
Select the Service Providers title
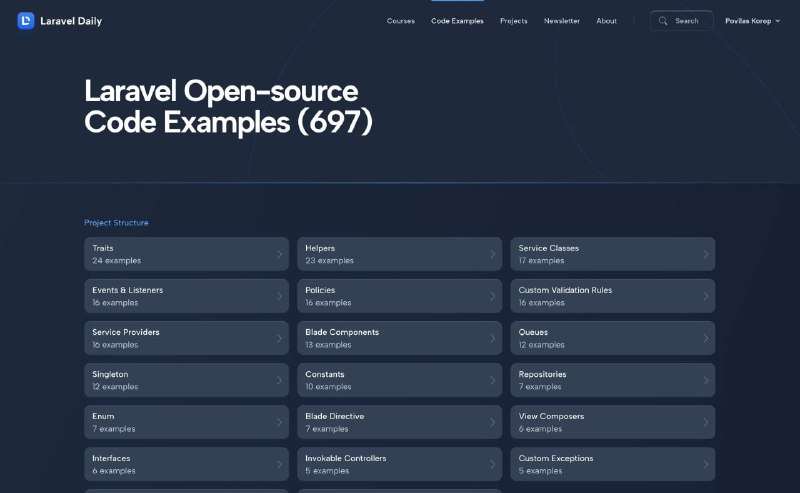(x=126, y=332)
